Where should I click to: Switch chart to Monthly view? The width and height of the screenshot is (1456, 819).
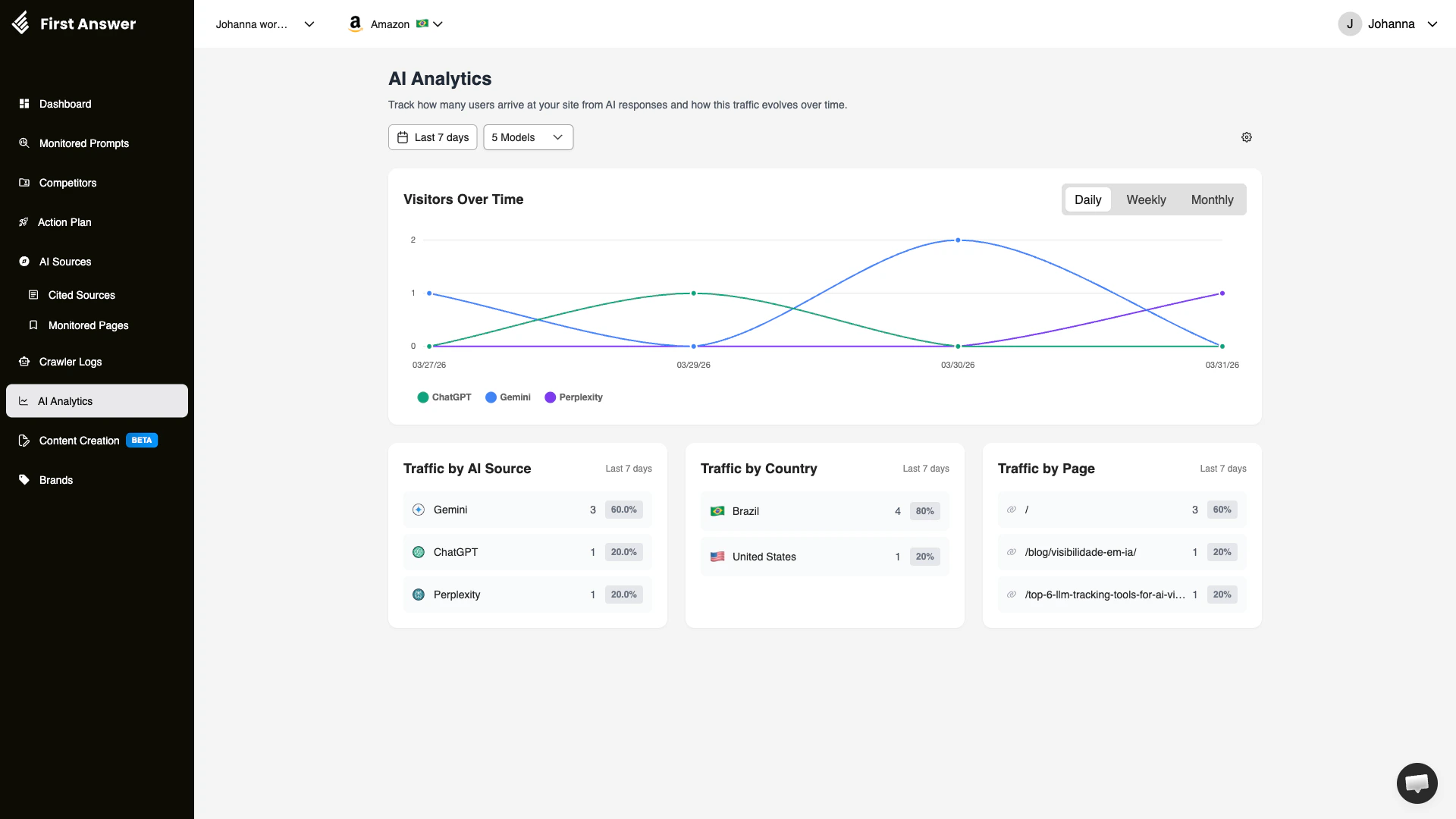[x=1211, y=199]
